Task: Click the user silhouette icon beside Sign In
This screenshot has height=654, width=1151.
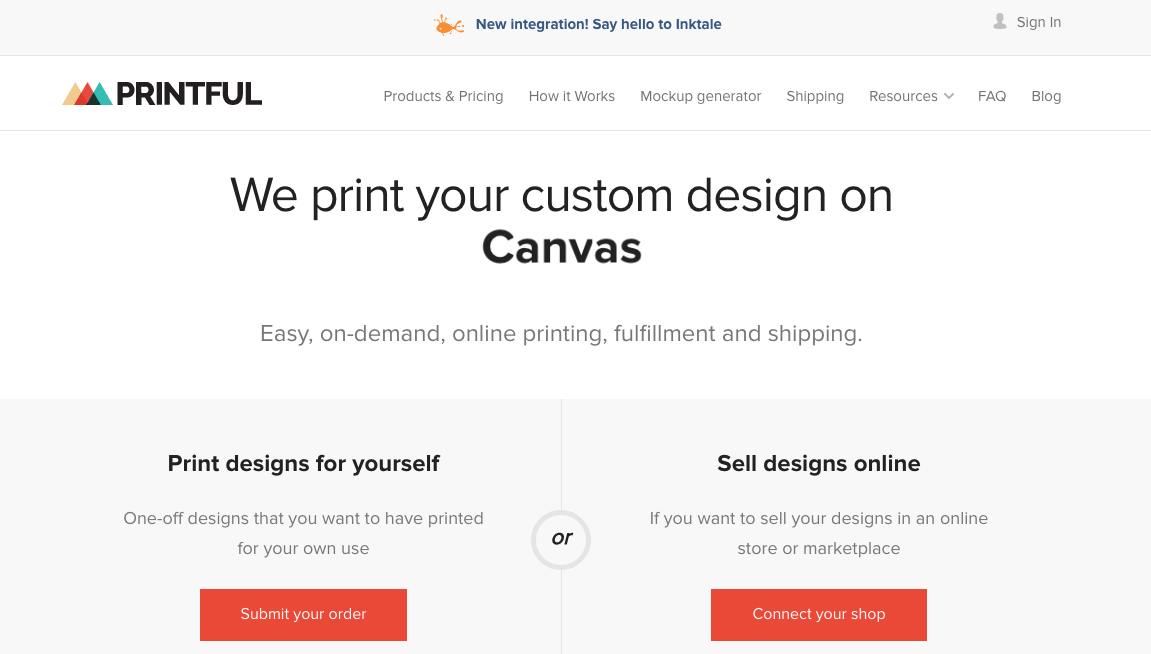Action: click(999, 21)
